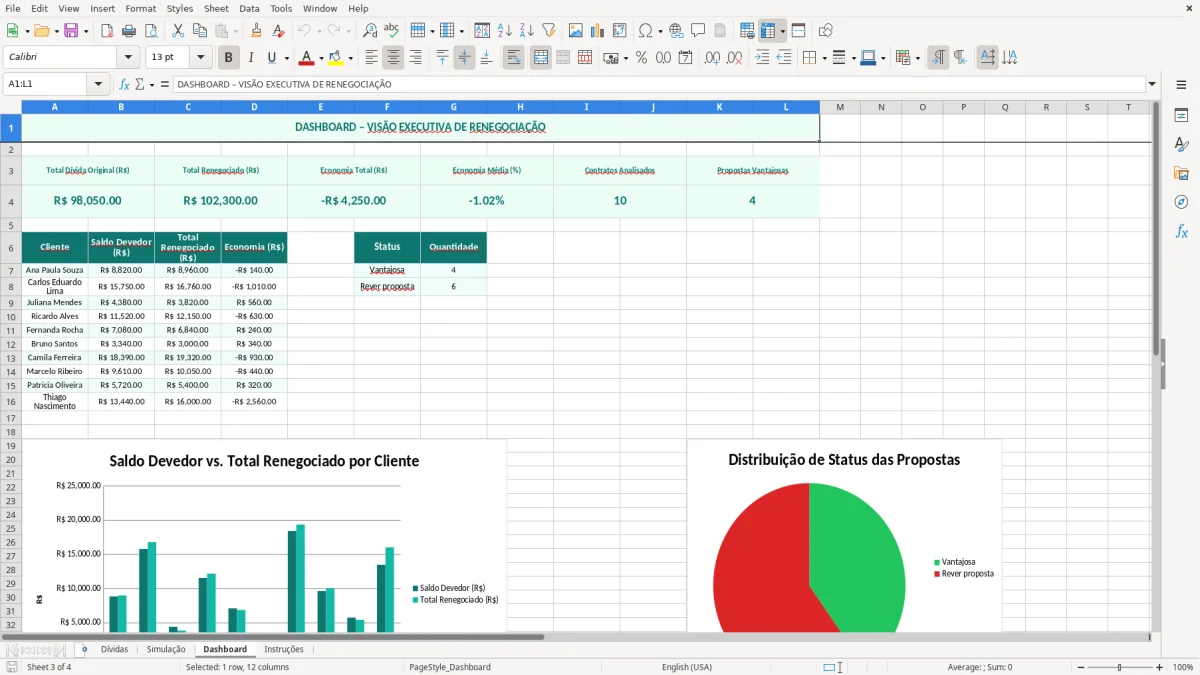This screenshot has width=1200, height=675.
Task: Open the Format menu
Action: [140, 8]
